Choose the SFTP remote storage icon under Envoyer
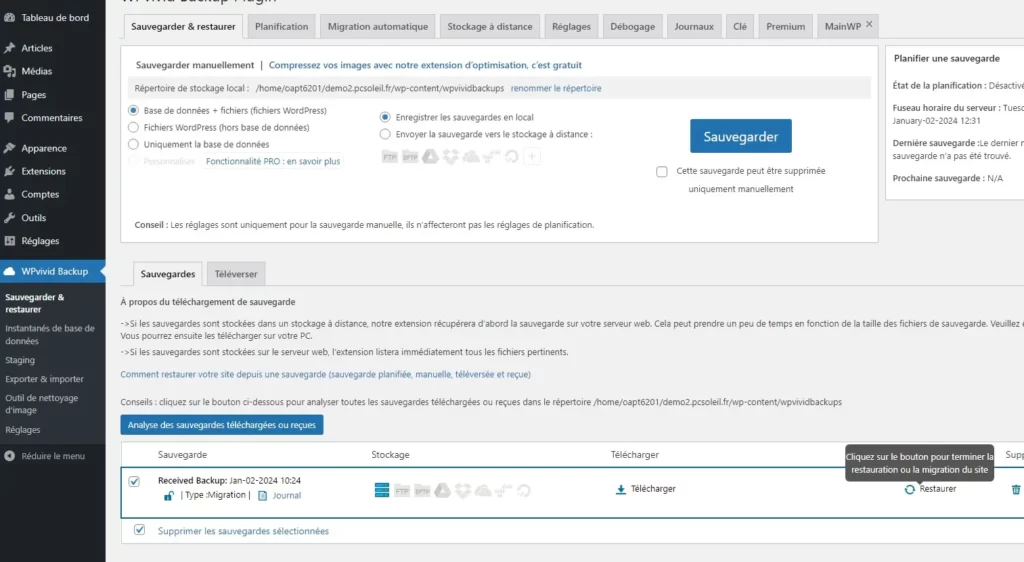This screenshot has width=1024, height=562. [410, 157]
